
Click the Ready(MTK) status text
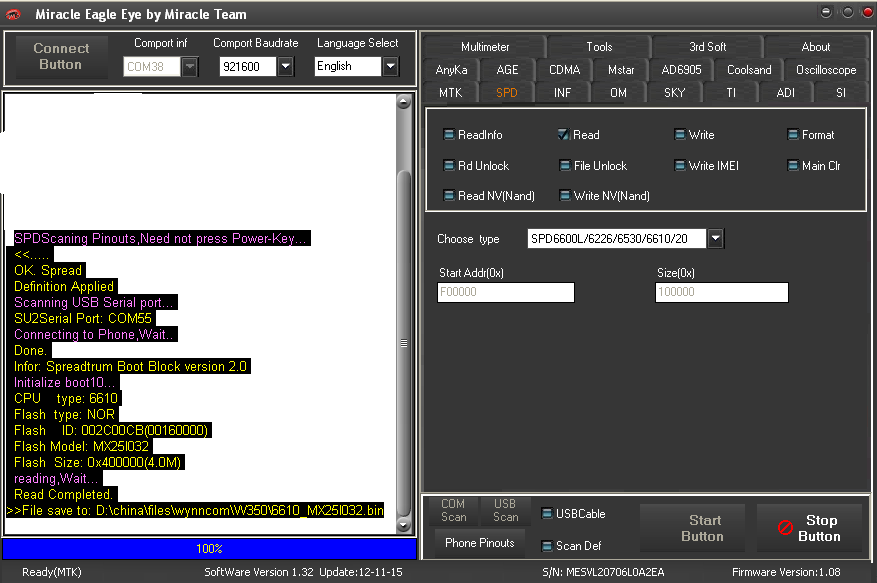coord(51,572)
